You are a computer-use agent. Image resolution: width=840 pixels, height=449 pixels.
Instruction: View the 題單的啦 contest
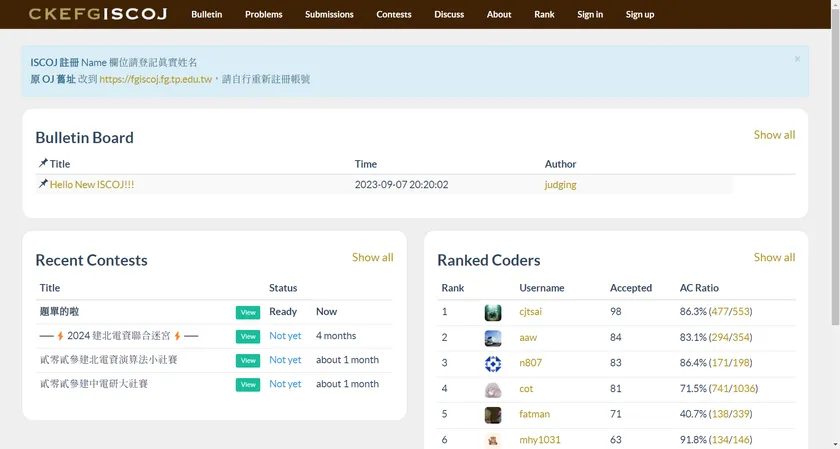pyautogui.click(x=248, y=312)
